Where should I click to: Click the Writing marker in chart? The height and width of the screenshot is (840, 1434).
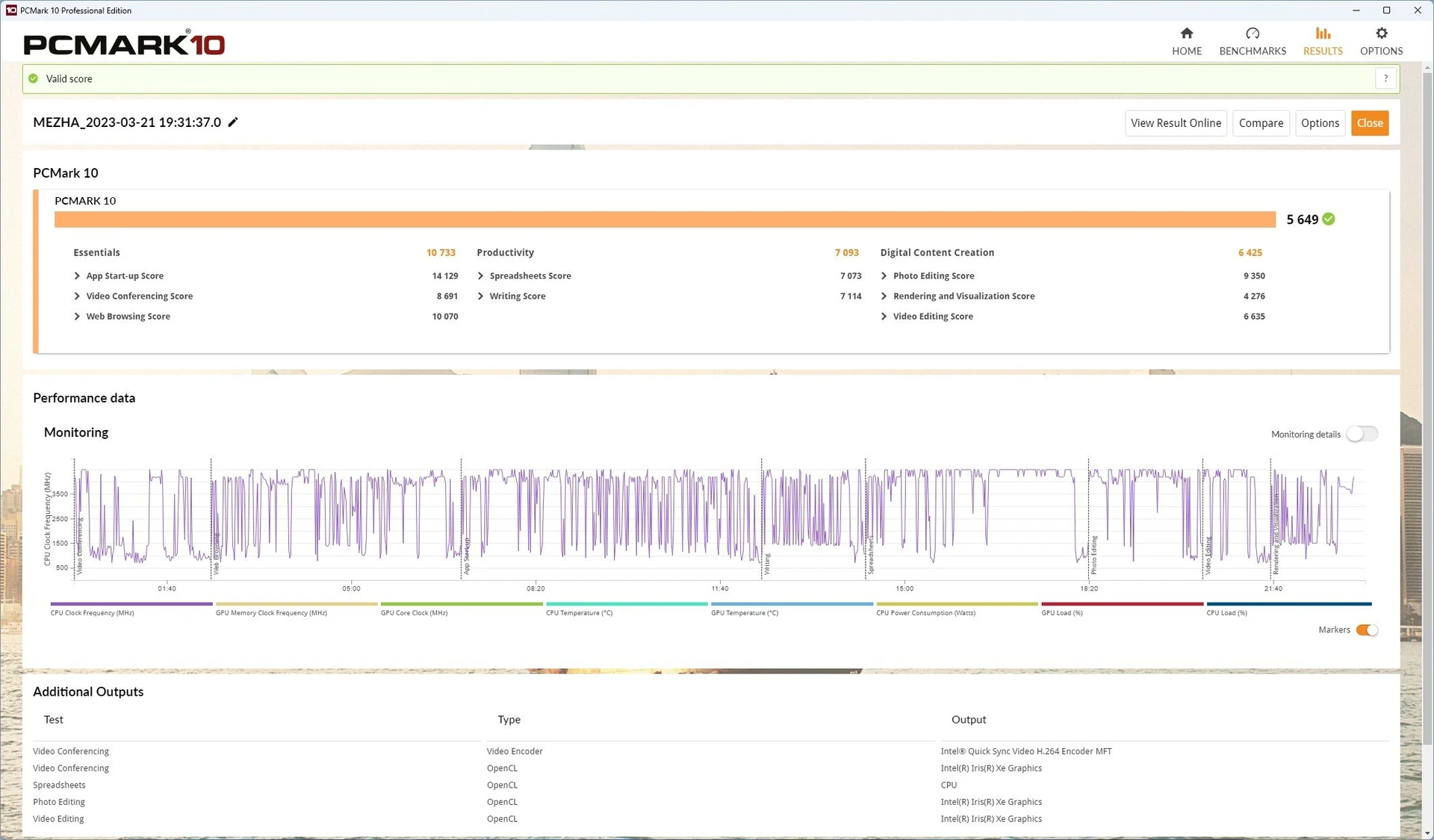coord(767,564)
